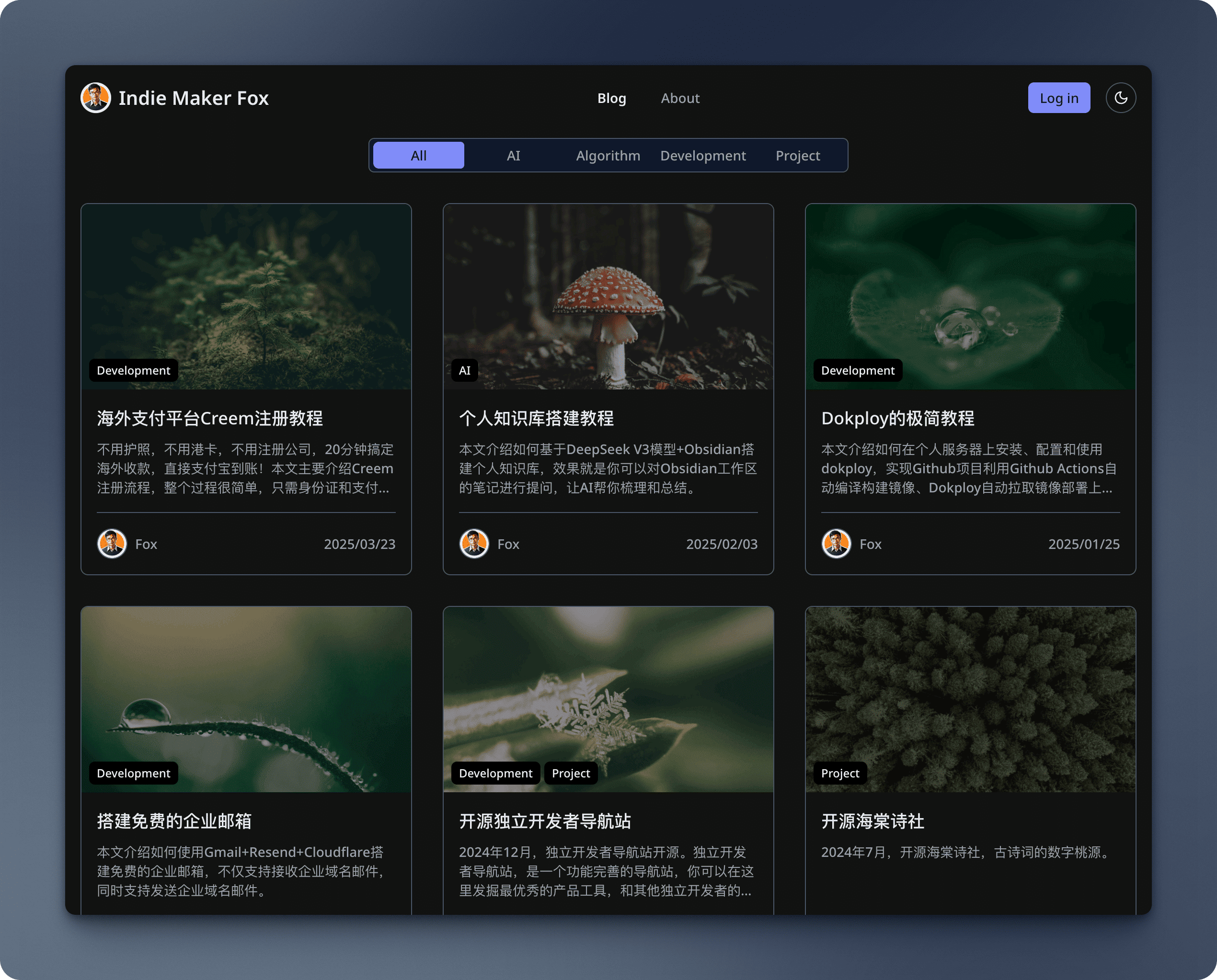Screen dimensions: 1217x980
Task: Click AI tag on mushroom image
Action: (464, 370)
